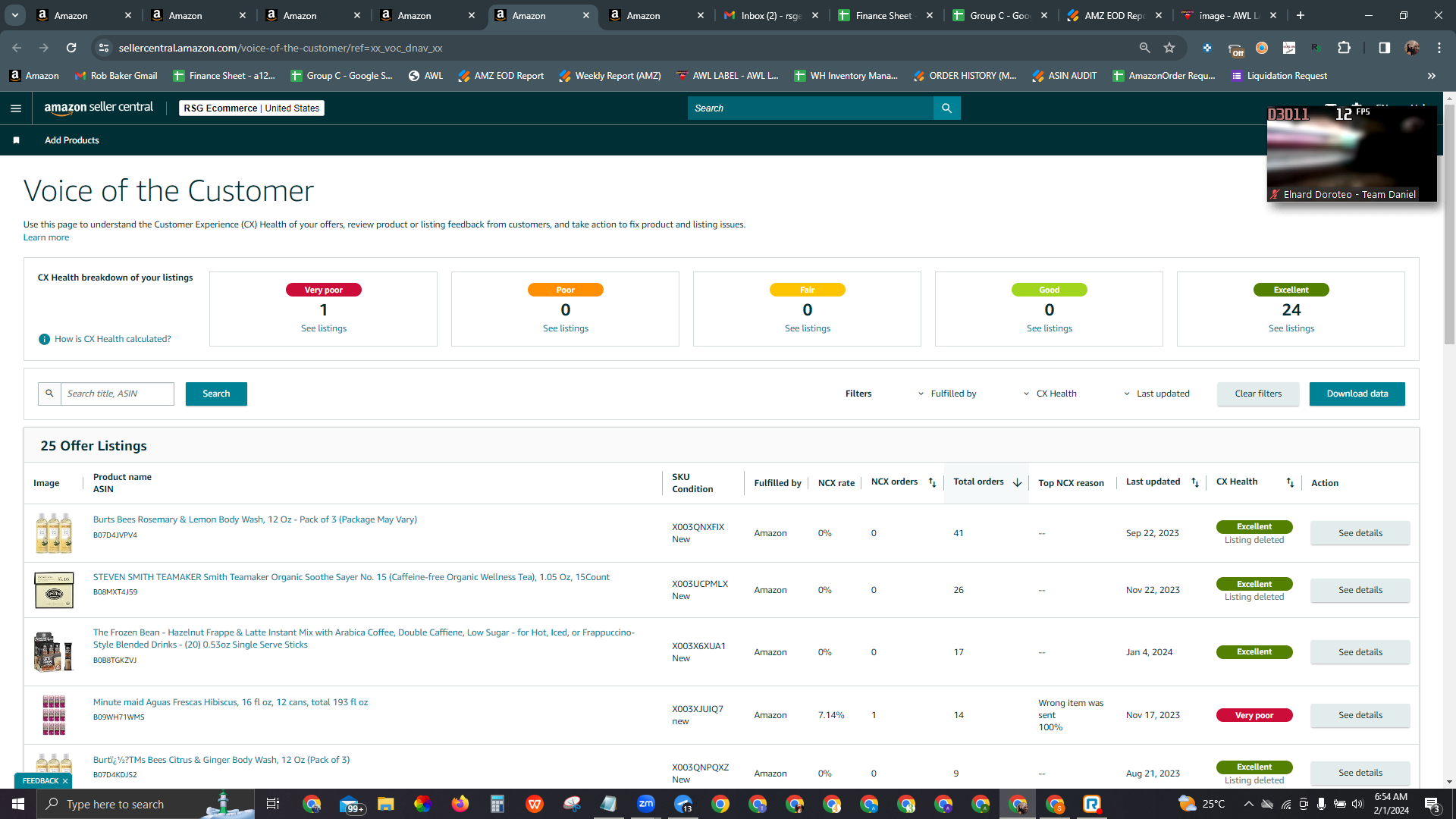Open the ORDER HISTORY bookmark
The width and height of the screenshot is (1456, 819).
[x=965, y=76]
